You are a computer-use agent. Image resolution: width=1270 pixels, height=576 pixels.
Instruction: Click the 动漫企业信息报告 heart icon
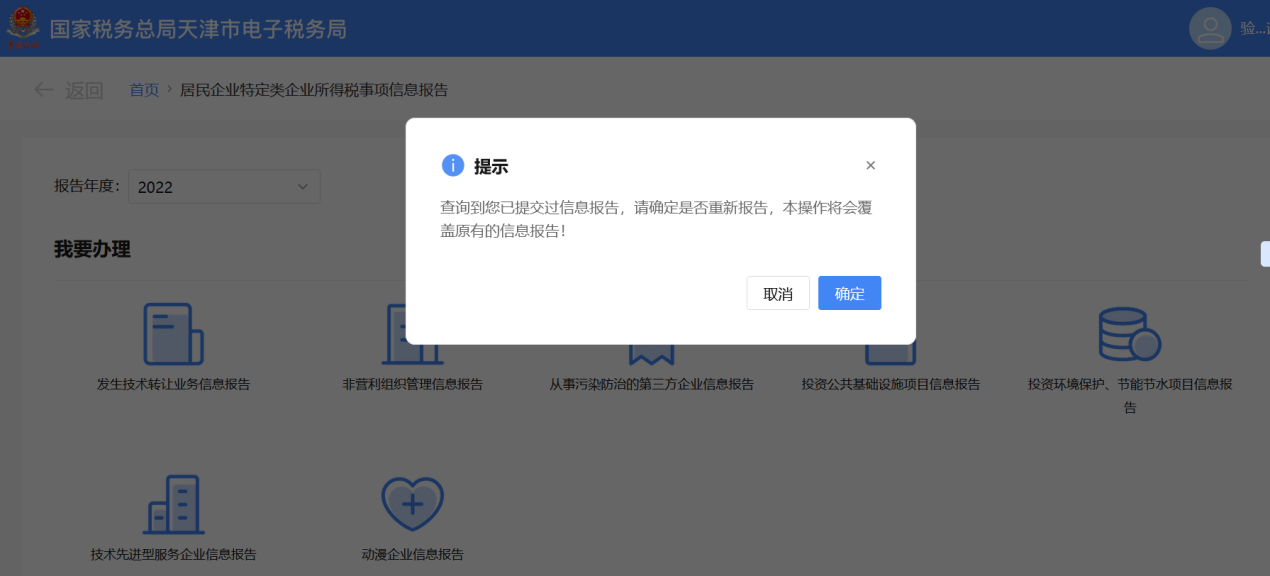(x=412, y=505)
